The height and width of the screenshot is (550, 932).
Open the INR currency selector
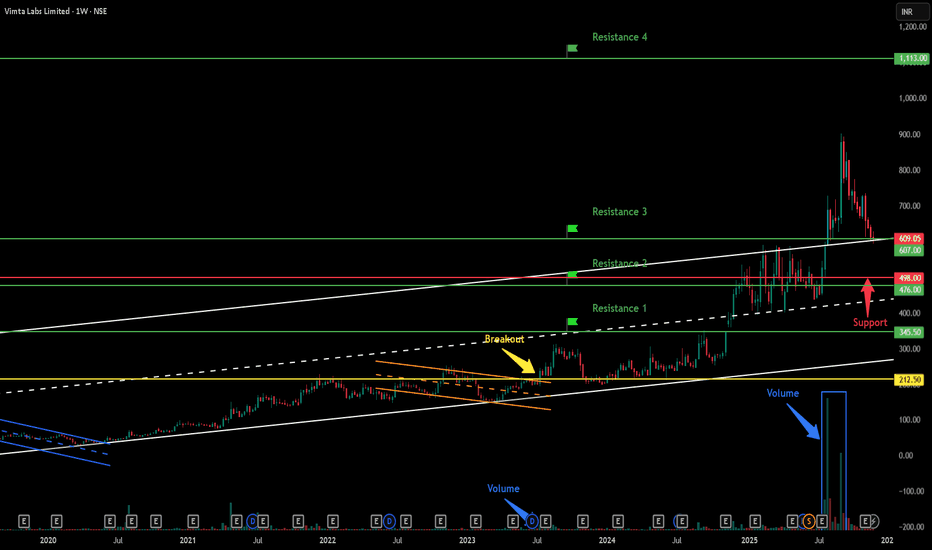click(x=912, y=12)
